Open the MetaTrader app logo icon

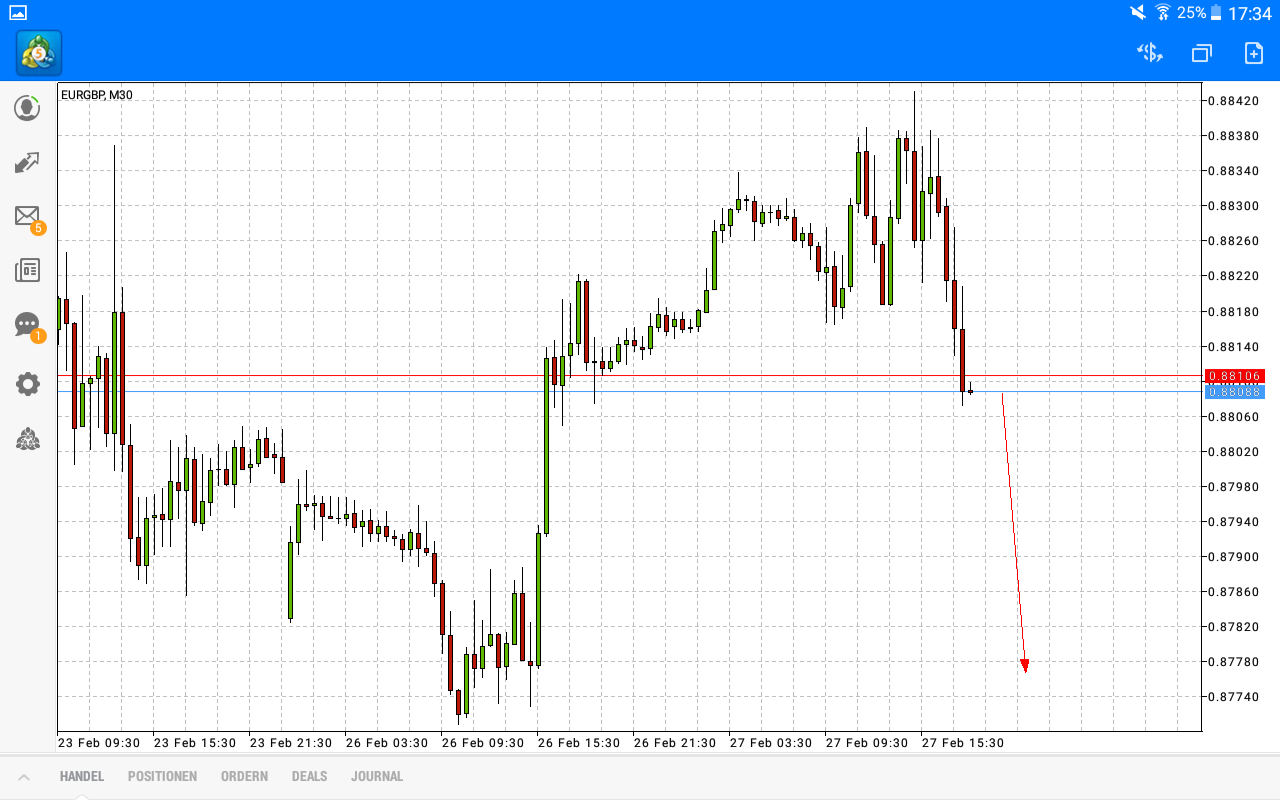coord(39,53)
